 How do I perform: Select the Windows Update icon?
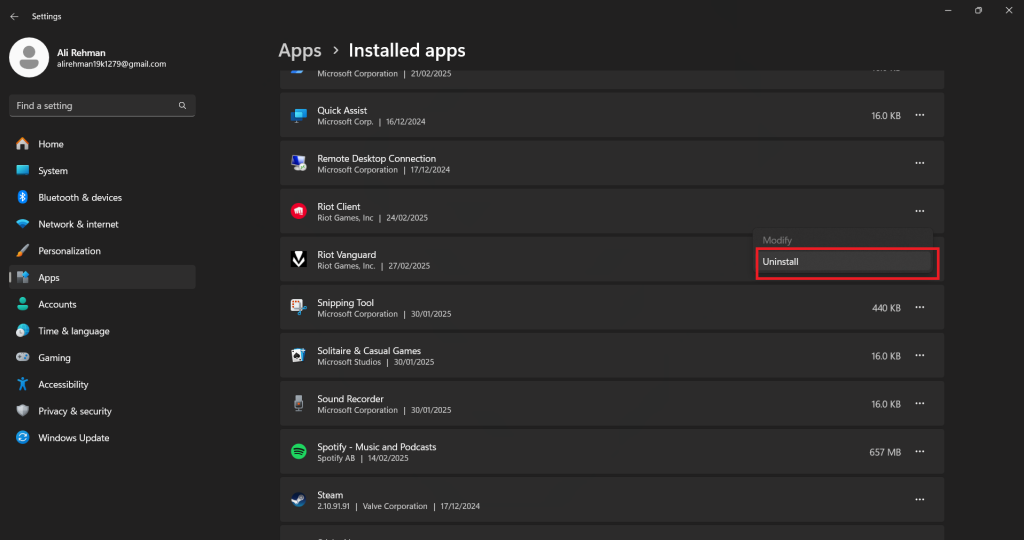coord(23,437)
